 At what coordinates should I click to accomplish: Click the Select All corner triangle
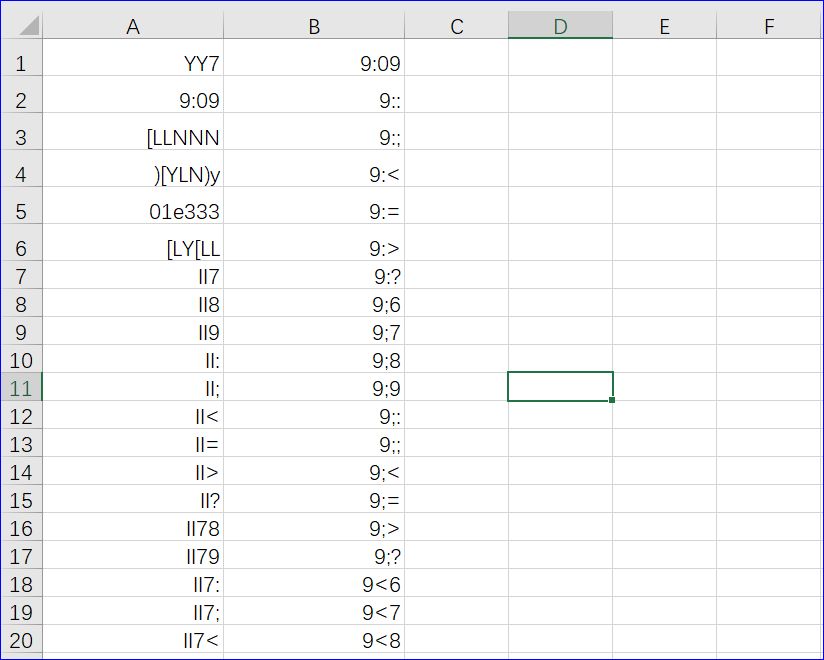29,26
